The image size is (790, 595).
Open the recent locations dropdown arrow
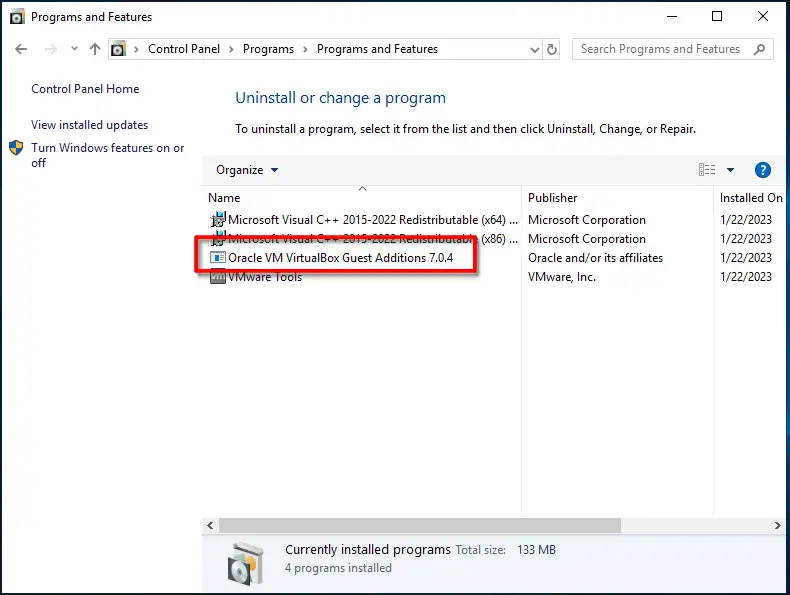[x=75, y=49]
